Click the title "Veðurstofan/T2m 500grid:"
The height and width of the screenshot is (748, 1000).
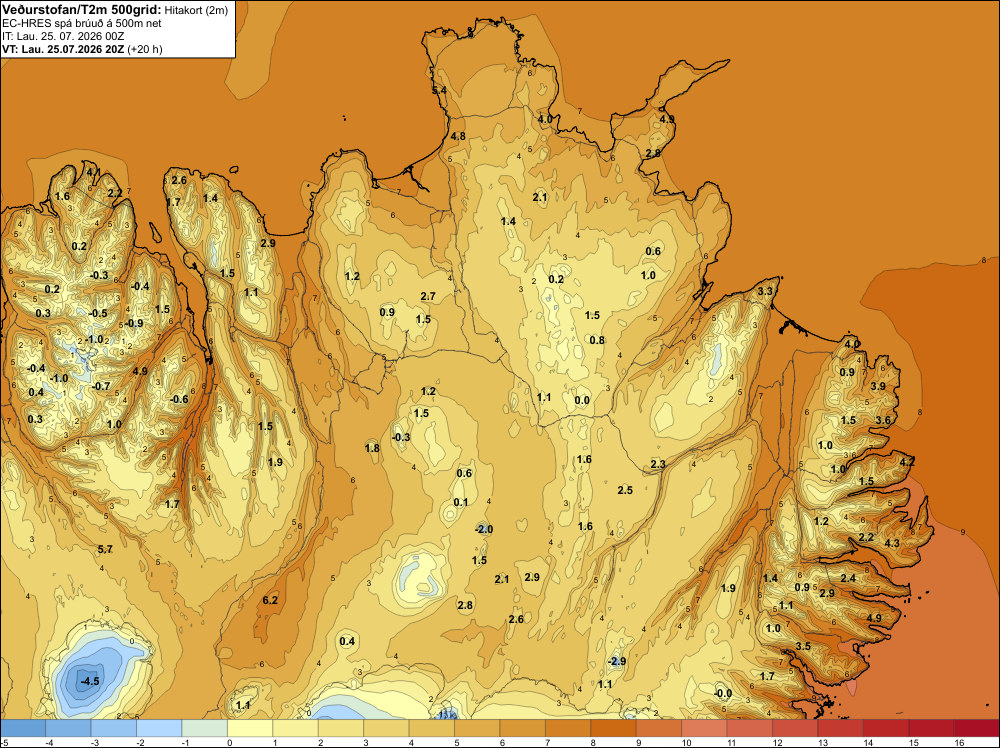tap(82, 10)
